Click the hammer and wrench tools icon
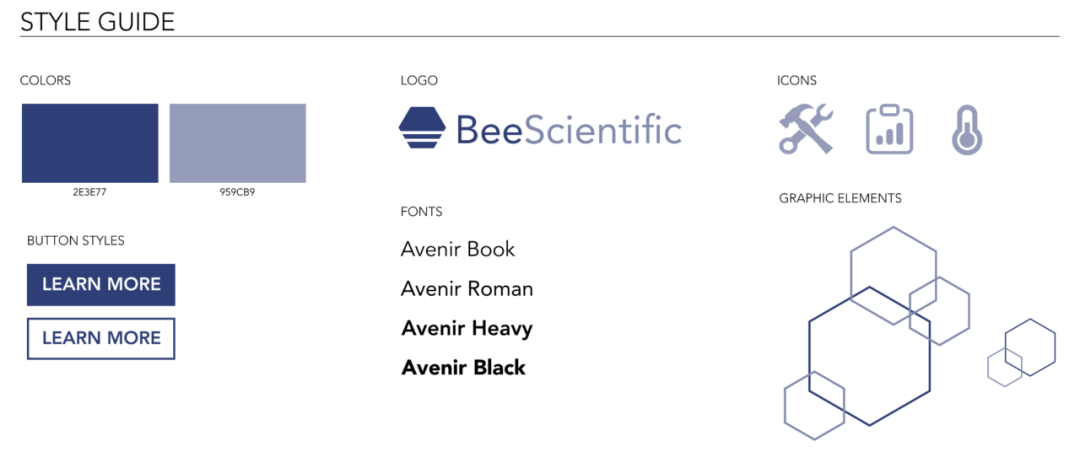This screenshot has width=1080, height=452. click(805, 130)
